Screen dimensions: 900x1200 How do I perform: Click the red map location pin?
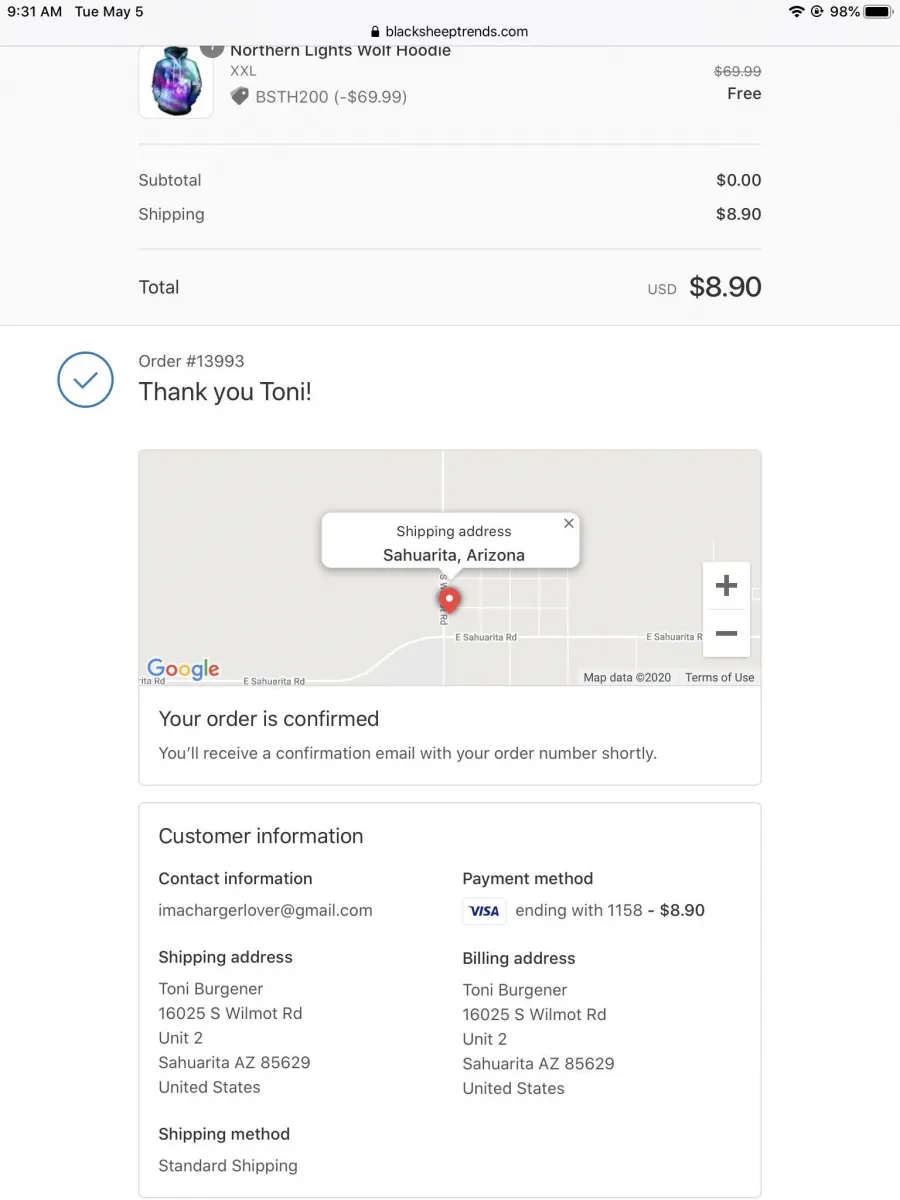(x=449, y=600)
